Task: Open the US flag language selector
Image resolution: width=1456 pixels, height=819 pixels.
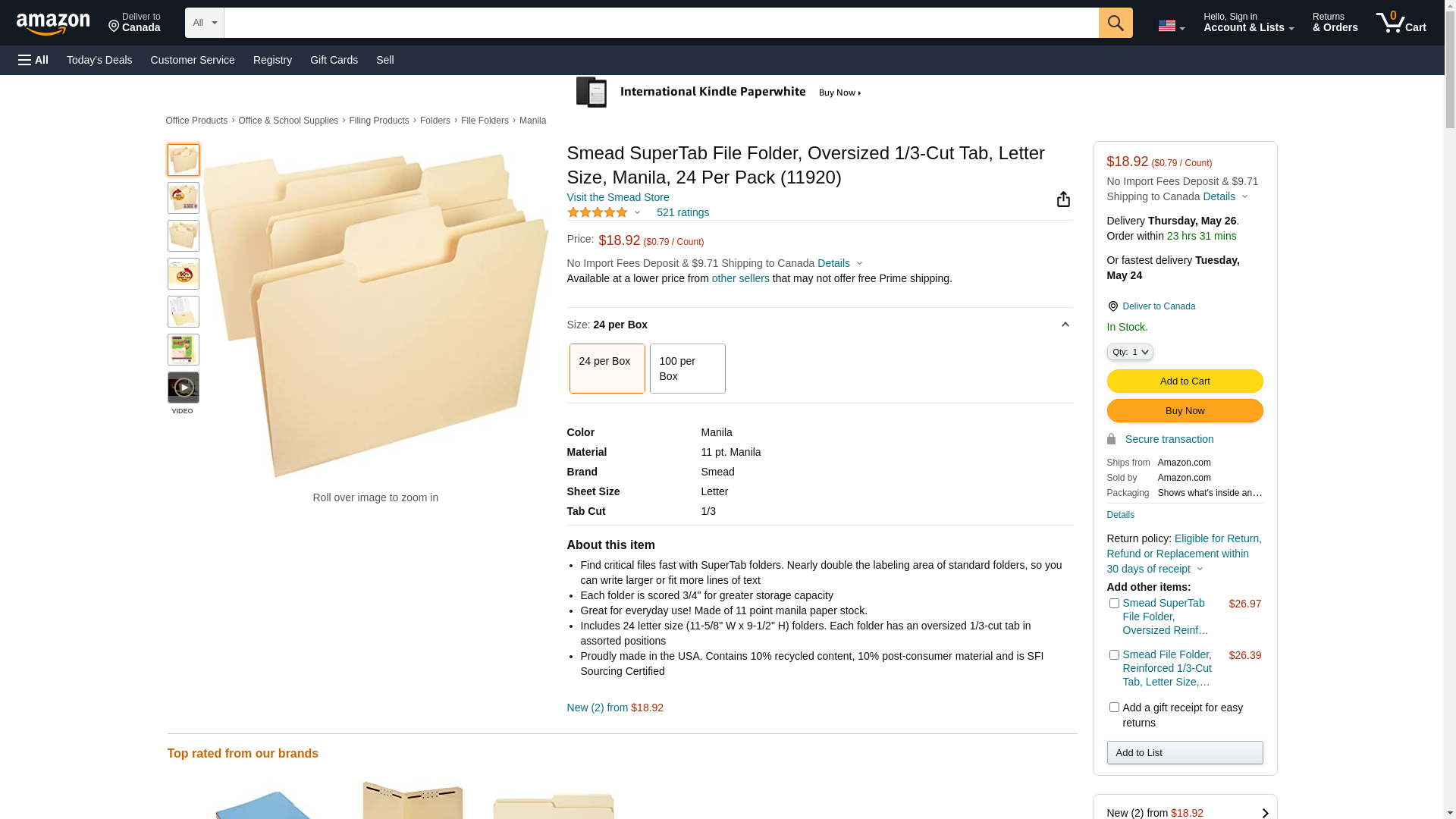Action: point(1171,26)
